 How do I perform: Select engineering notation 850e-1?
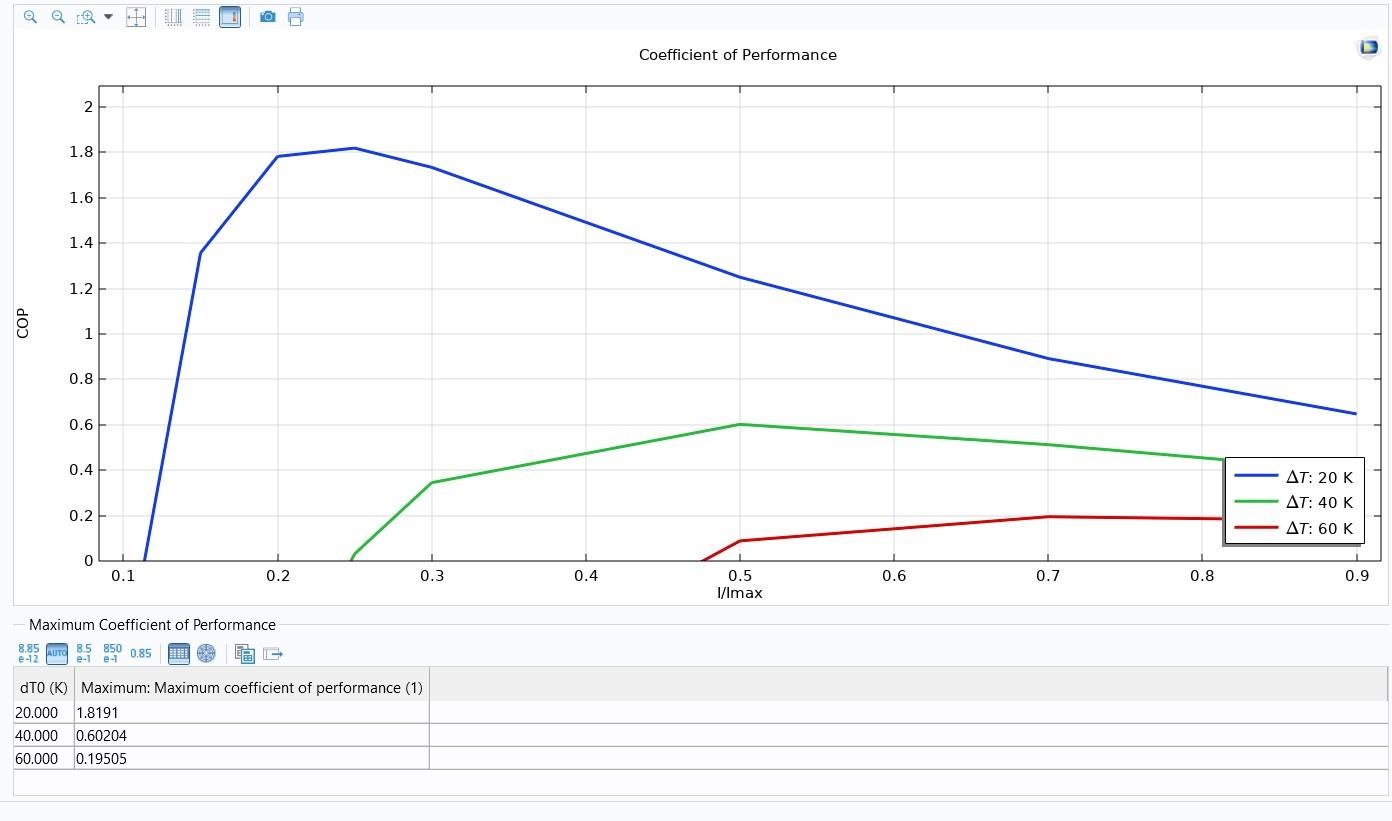(112, 653)
